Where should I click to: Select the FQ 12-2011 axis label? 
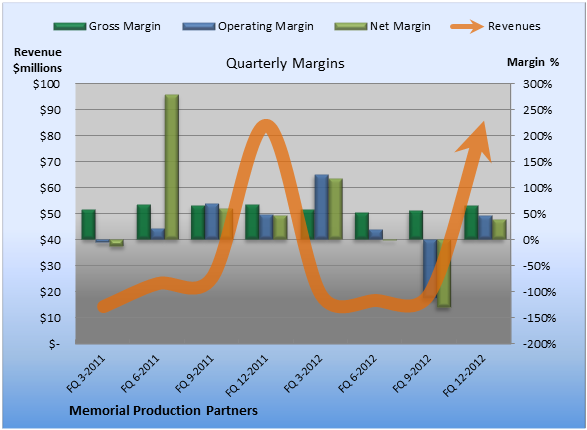pos(247,375)
